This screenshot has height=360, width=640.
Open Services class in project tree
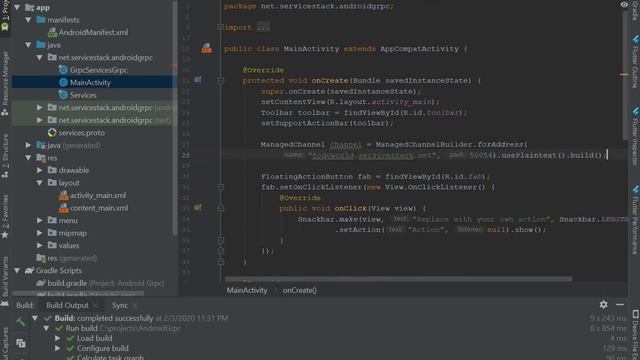pos(83,95)
